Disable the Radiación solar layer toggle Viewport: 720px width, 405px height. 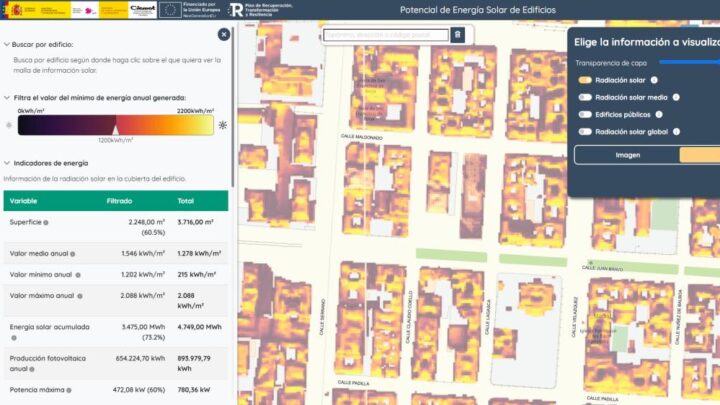(x=585, y=80)
